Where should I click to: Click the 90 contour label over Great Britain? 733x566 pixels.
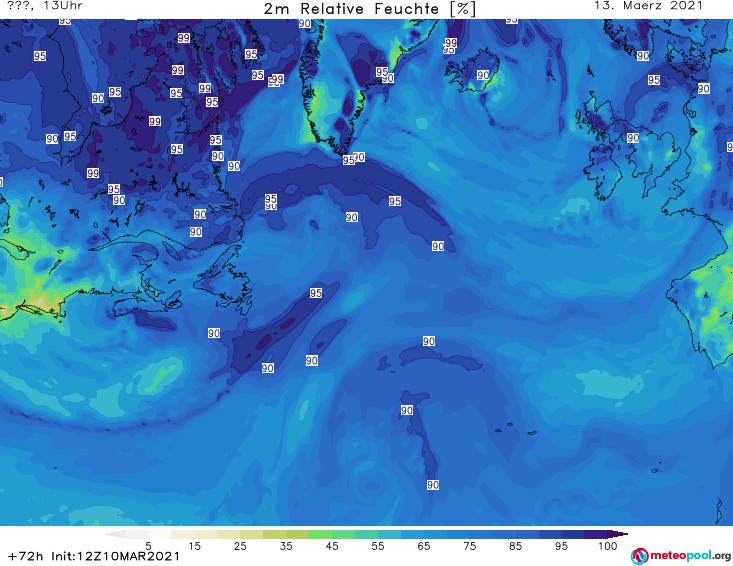pyautogui.click(x=632, y=138)
